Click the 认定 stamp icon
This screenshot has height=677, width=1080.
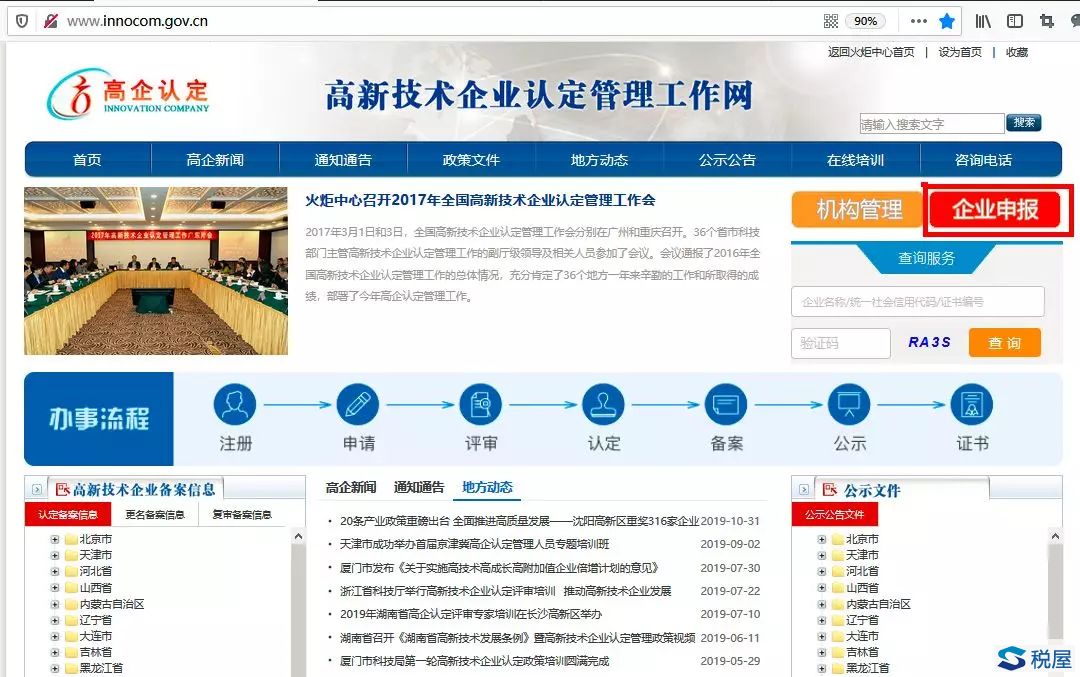tap(604, 408)
